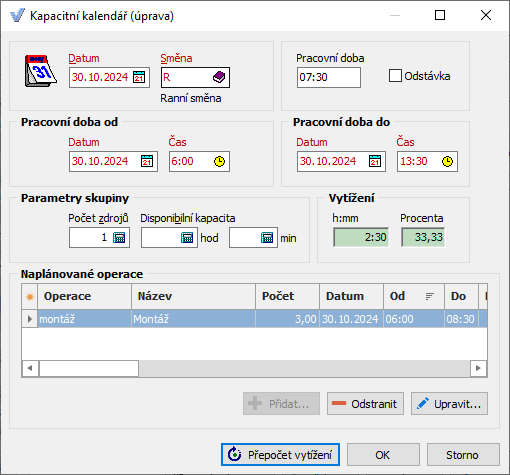
Task: Sort the table by Operace column header
Action: 85,296
